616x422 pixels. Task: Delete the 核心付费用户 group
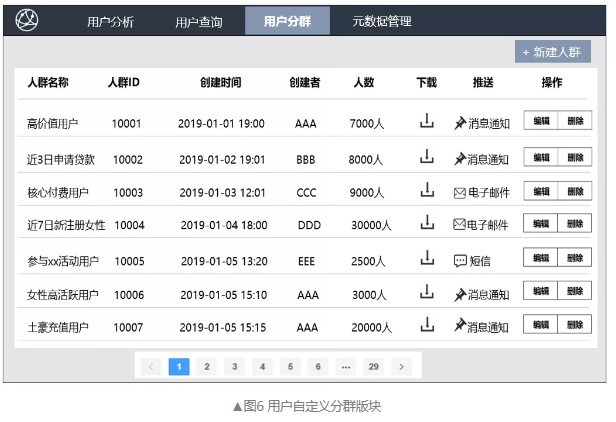tap(575, 191)
